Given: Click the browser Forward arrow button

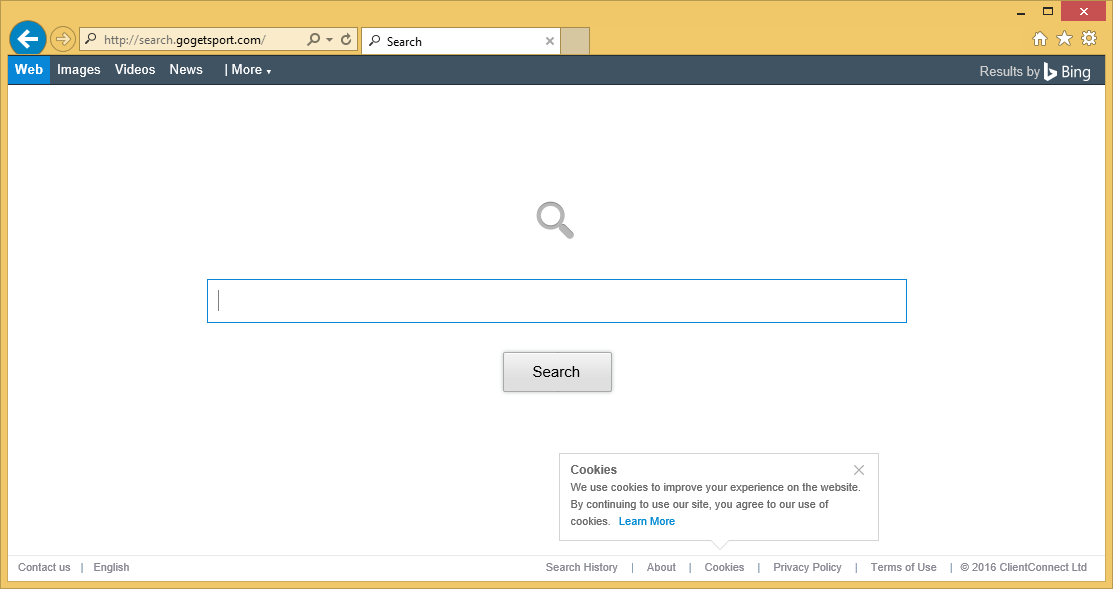Looking at the screenshot, I should (x=63, y=39).
